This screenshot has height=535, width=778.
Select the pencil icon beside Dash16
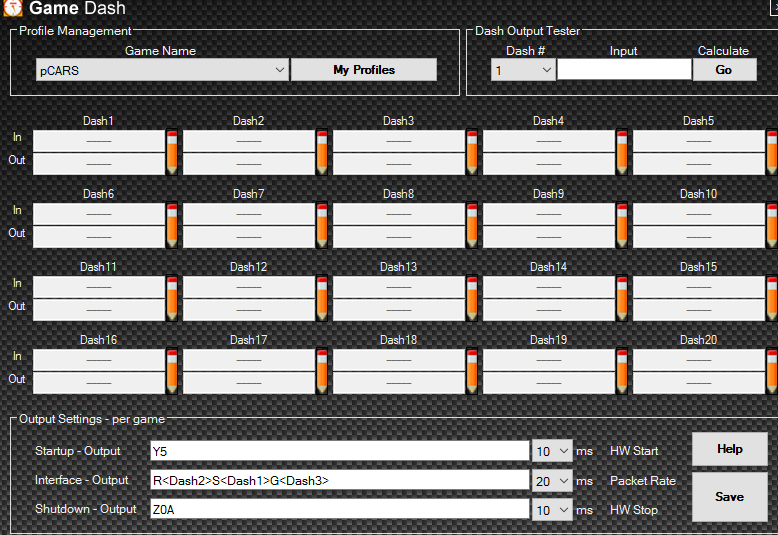[172, 371]
